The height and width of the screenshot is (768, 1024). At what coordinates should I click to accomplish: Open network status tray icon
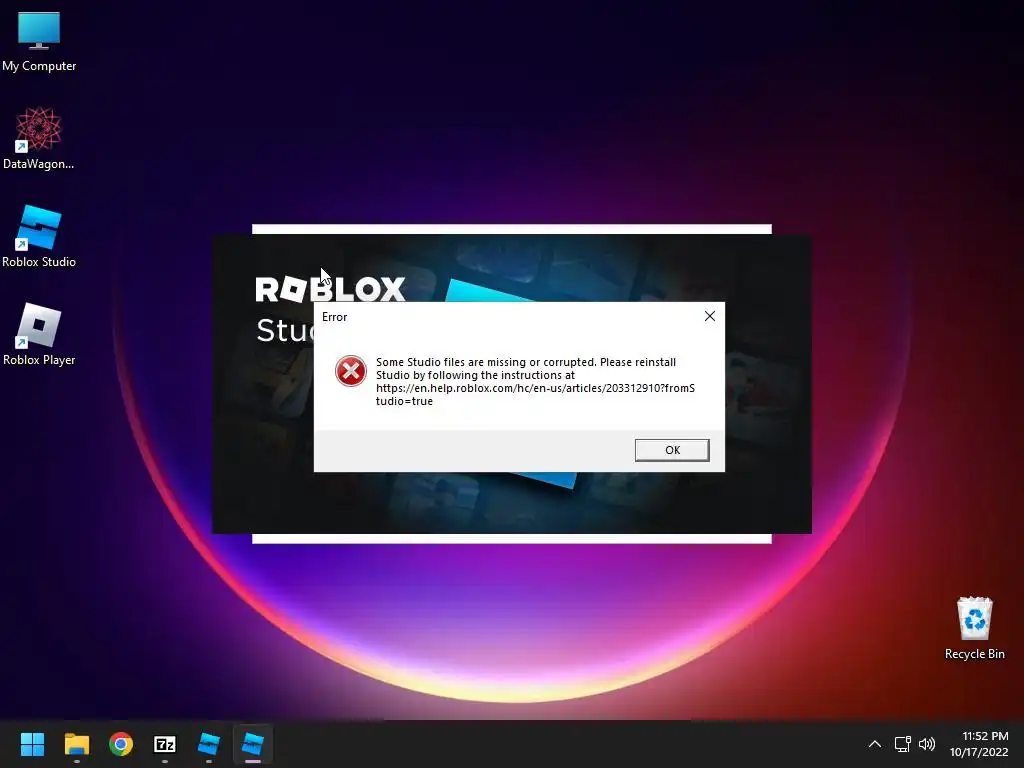[x=903, y=744]
